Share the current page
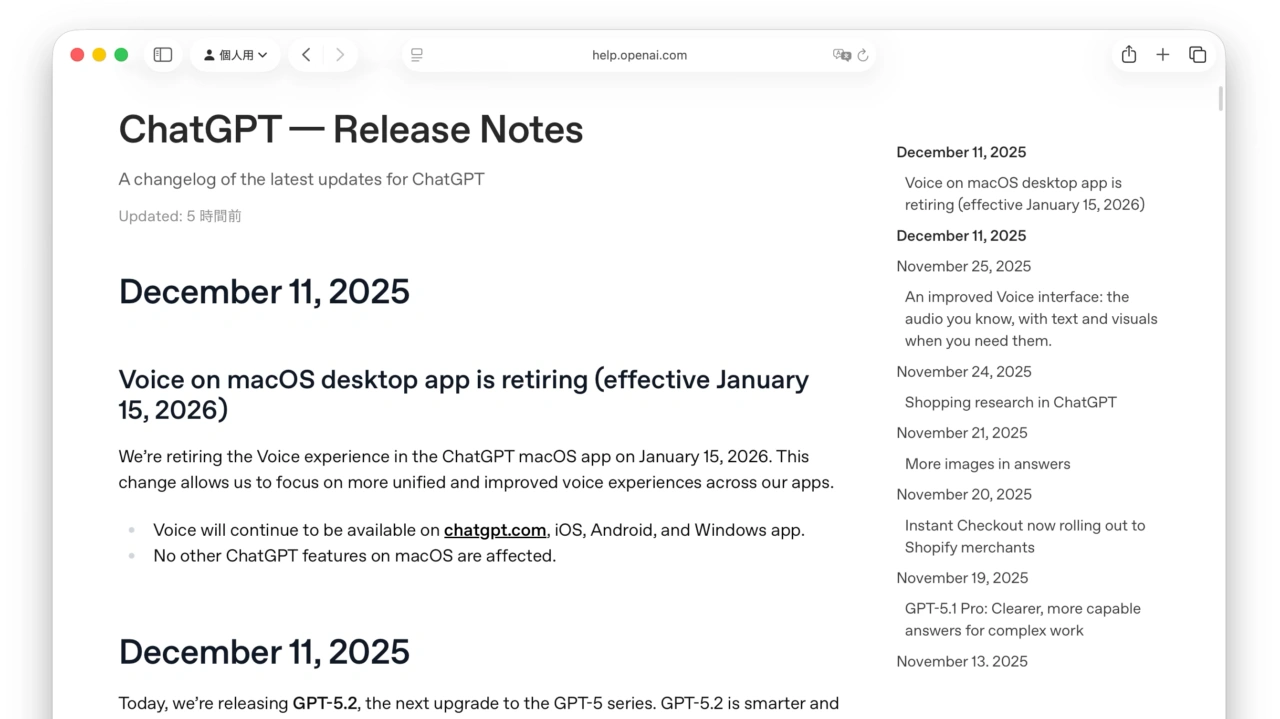1280x719 pixels. pos(1128,55)
